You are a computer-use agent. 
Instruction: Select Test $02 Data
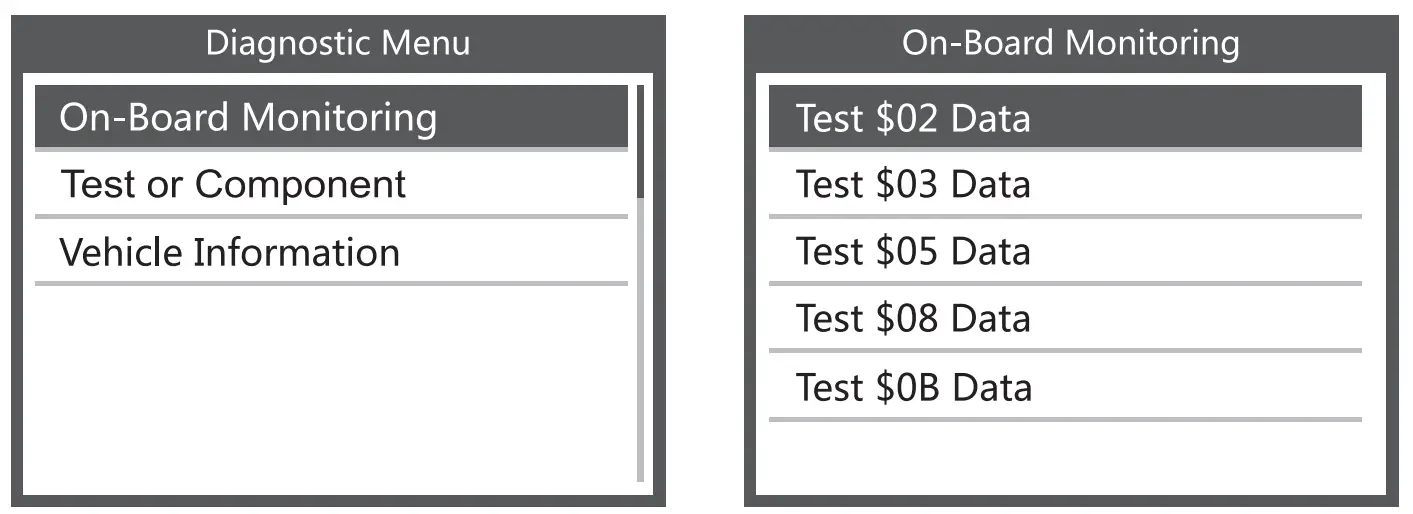pos(1064,118)
